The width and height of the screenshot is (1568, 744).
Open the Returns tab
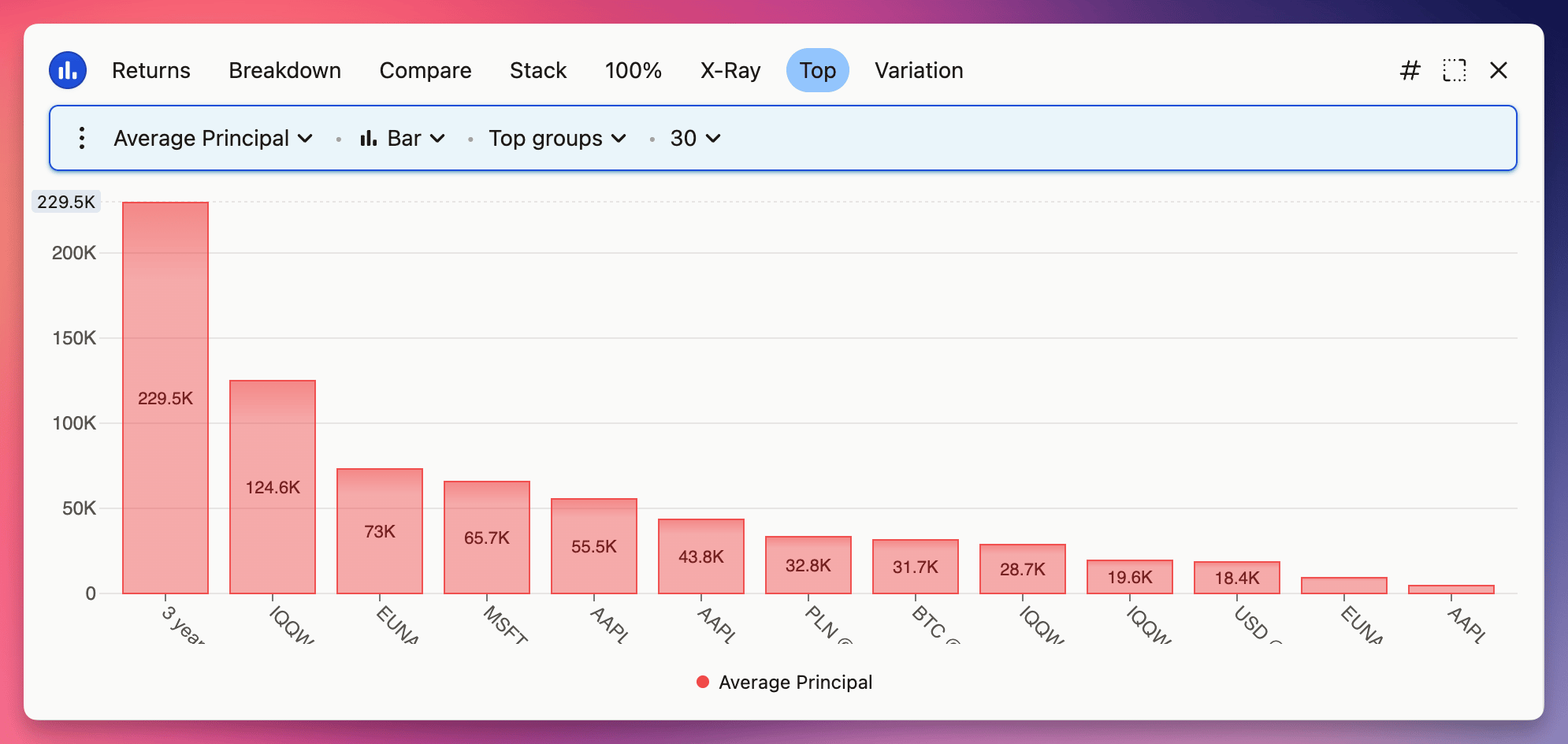pos(151,70)
